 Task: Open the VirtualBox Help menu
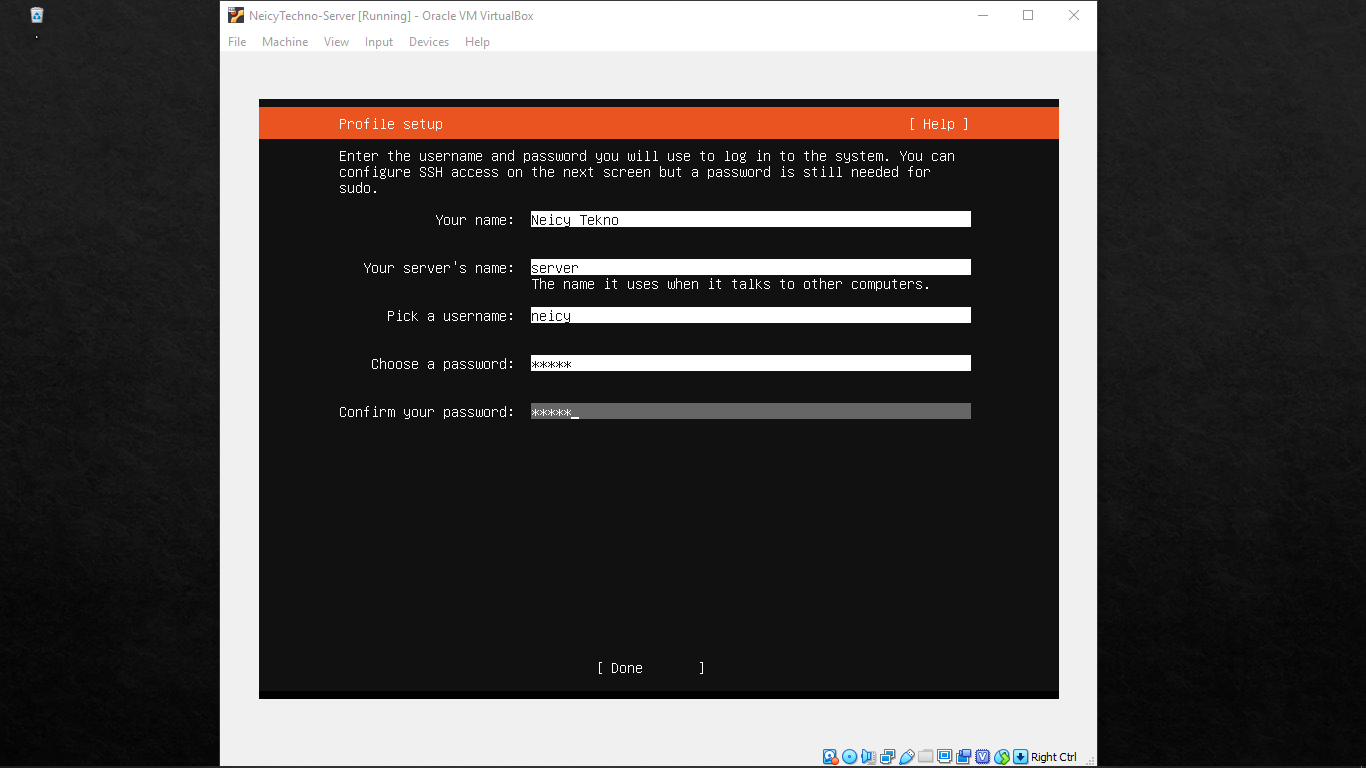click(x=477, y=42)
